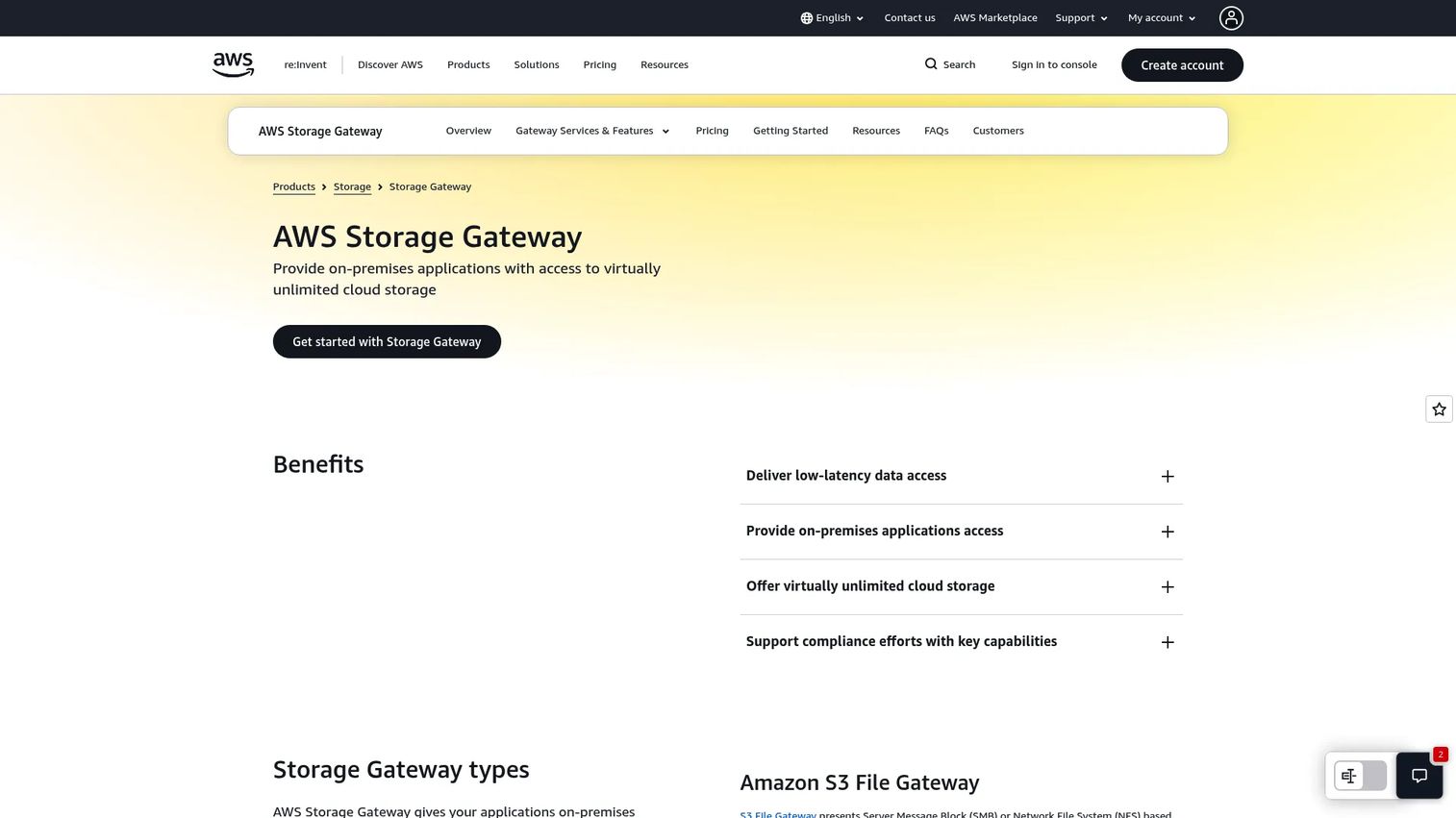
Task: Expand Support compliance efforts section
Action: click(x=961, y=642)
